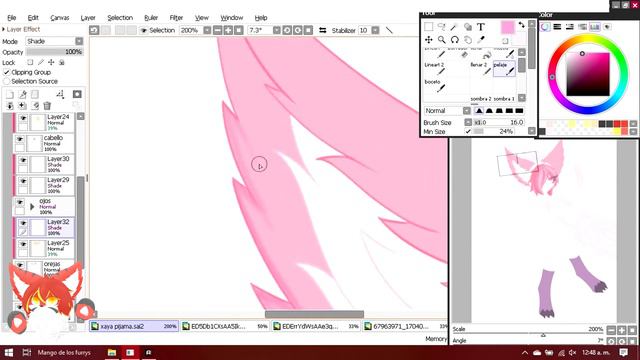
Task: Open the Canvas menu
Action: tap(60, 18)
